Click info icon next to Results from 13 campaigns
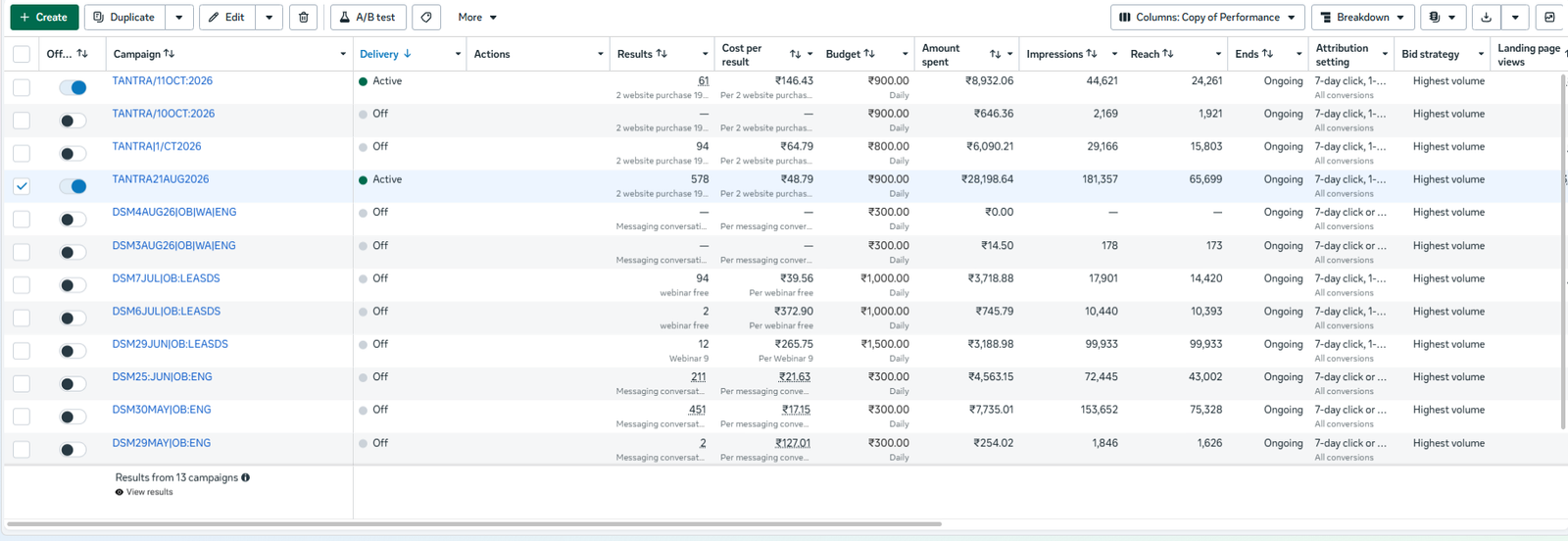Image resolution: width=1568 pixels, height=541 pixels. [246, 478]
